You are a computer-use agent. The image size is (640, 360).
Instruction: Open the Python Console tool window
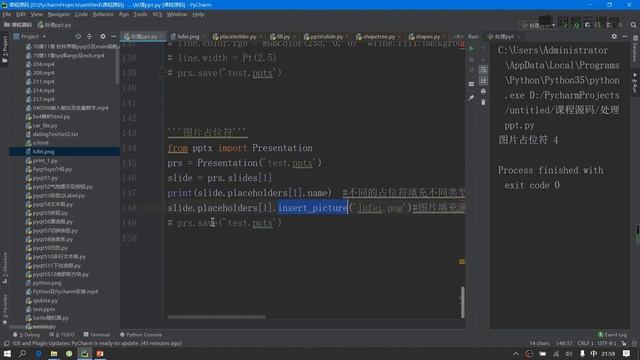point(141,335)
